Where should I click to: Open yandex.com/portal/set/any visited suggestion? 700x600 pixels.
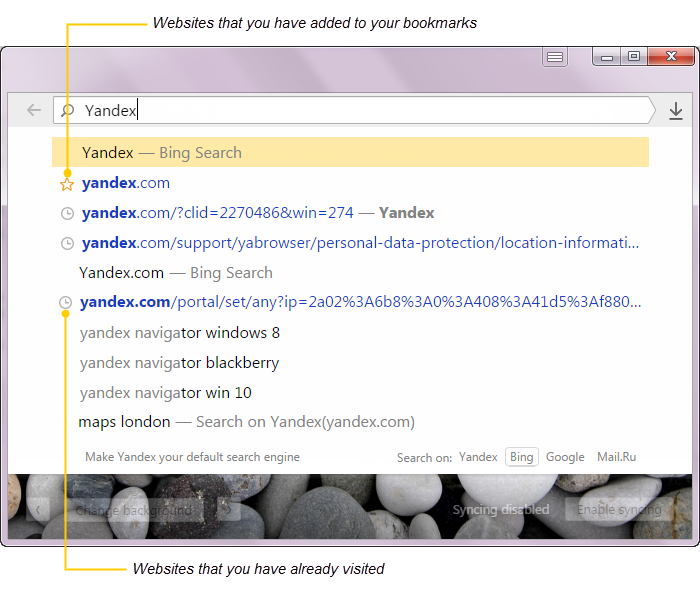pyautogui.click(x=360, y=302)
